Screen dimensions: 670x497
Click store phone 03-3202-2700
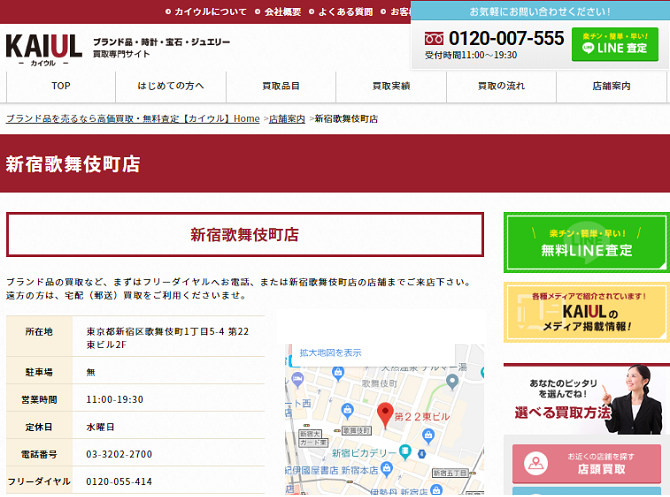[x=119, y=454]
